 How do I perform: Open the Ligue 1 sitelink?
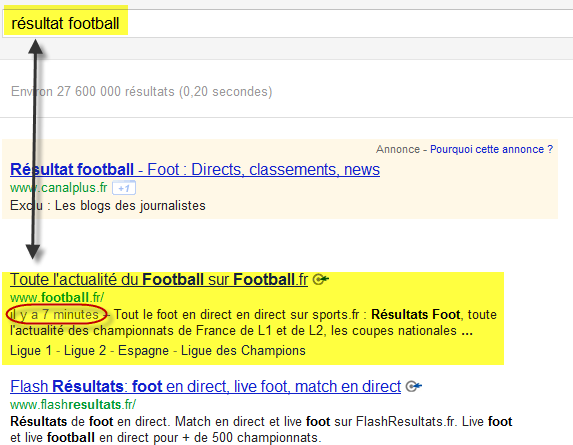pos(31,350)
